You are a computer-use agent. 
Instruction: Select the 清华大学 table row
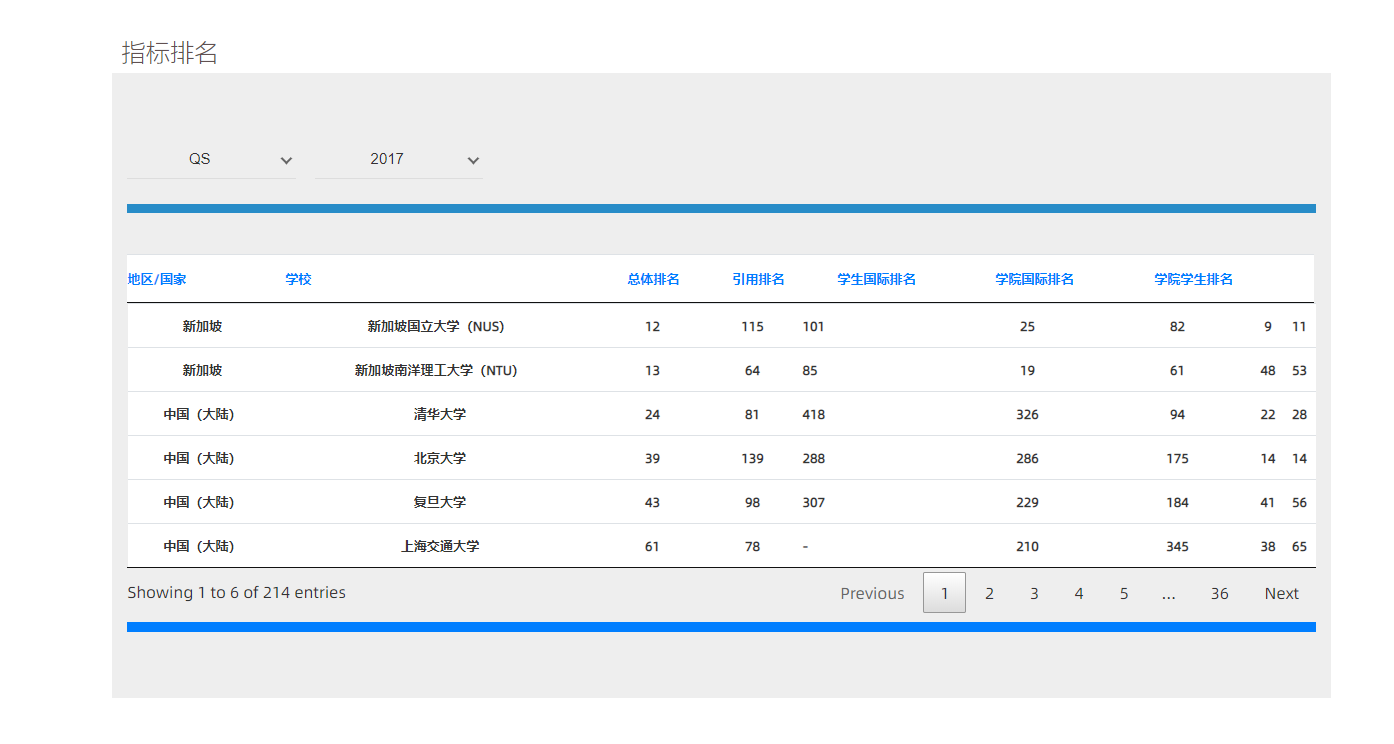coord(440,414)
